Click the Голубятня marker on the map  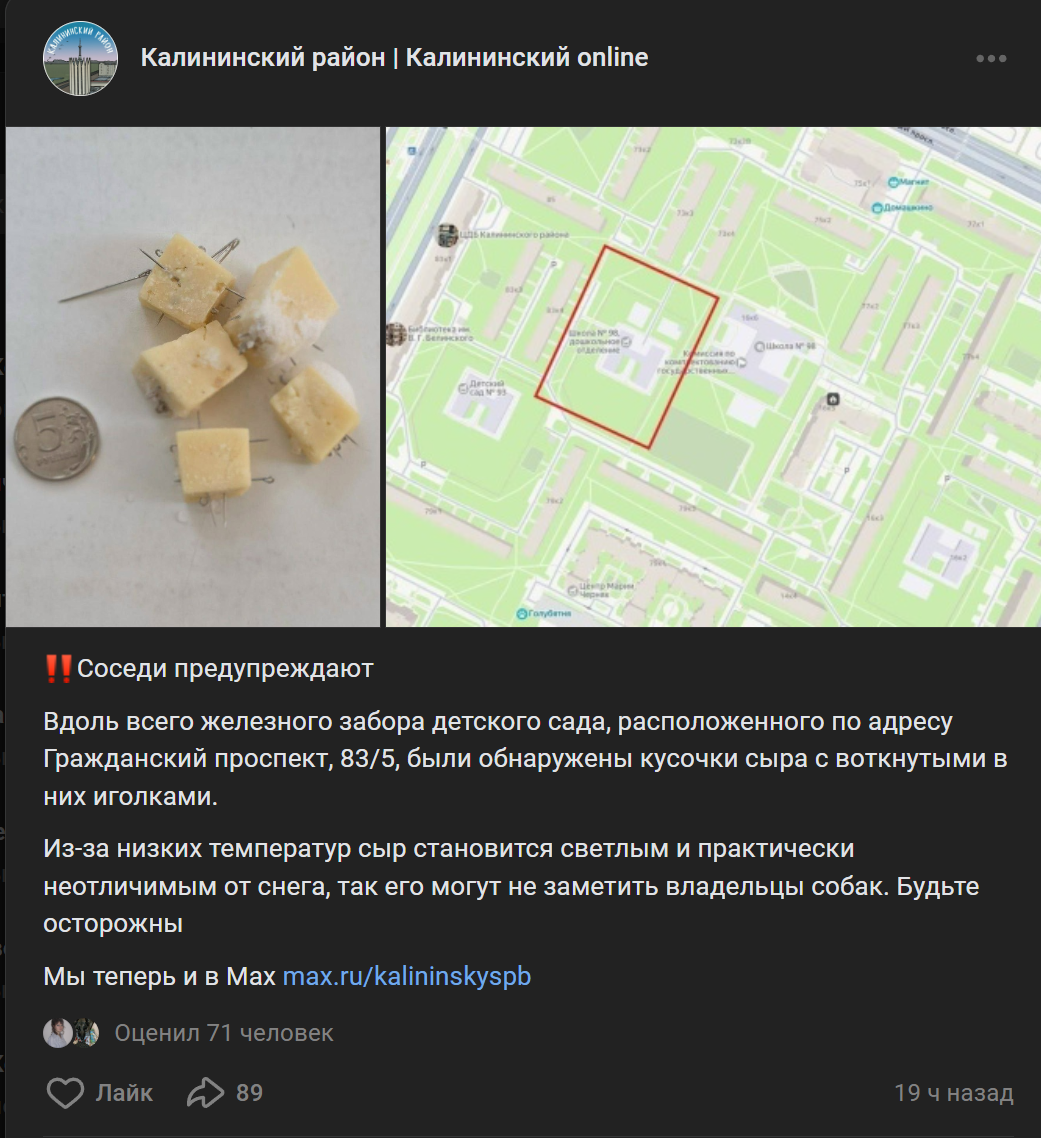click(521, 613)
